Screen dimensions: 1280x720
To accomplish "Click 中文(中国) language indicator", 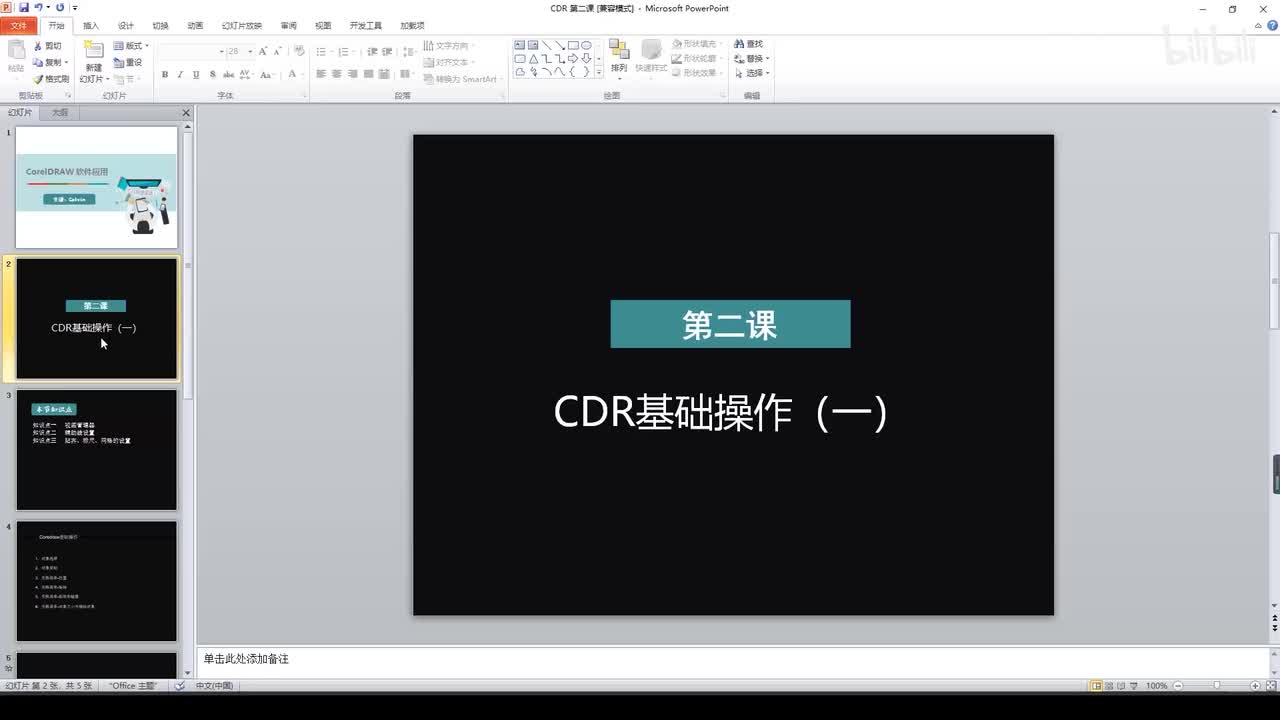I will click(214, 686).
